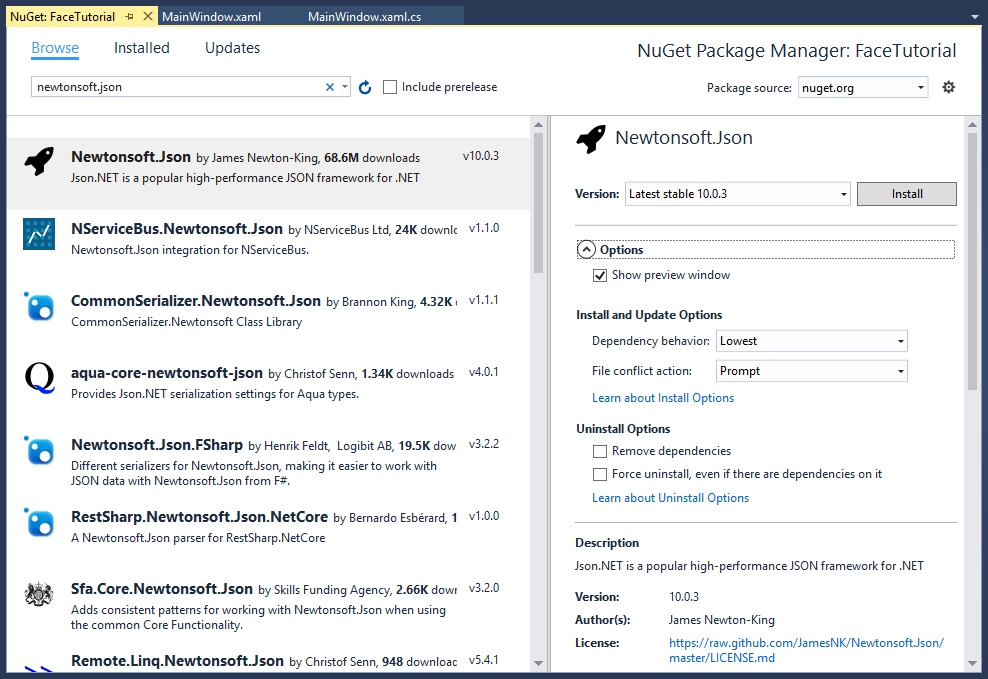The image size is (988, 679).
Task: Click the v3.2.2 version label
Action: point(484,444)
